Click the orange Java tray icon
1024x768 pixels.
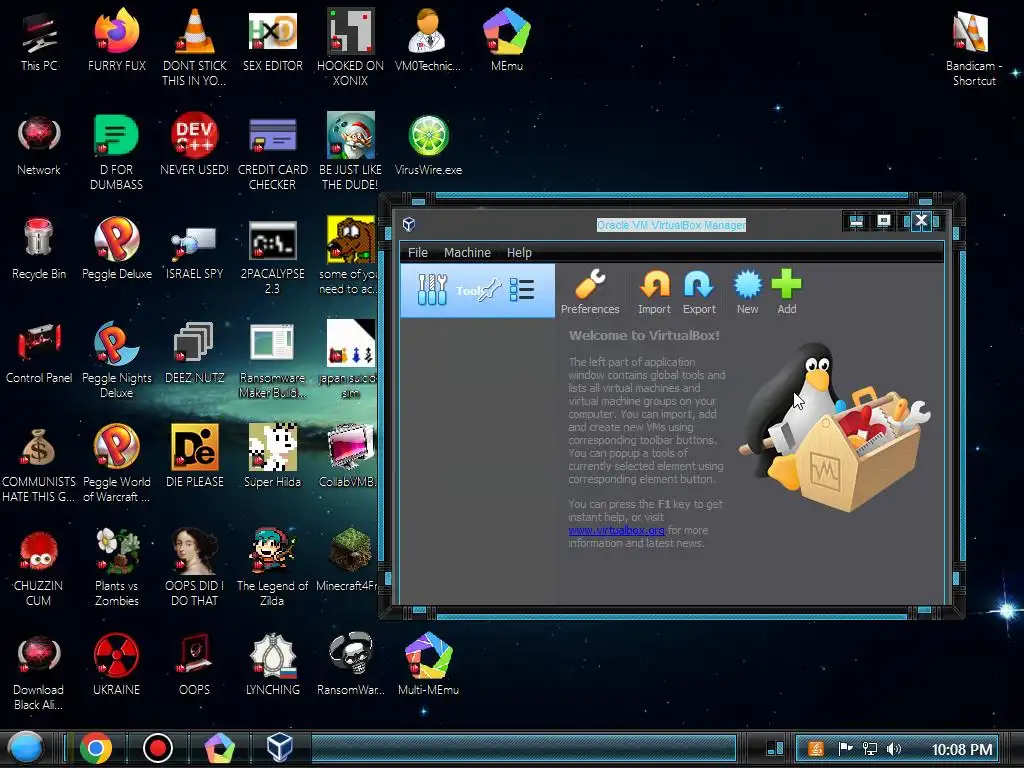[816, 749]
